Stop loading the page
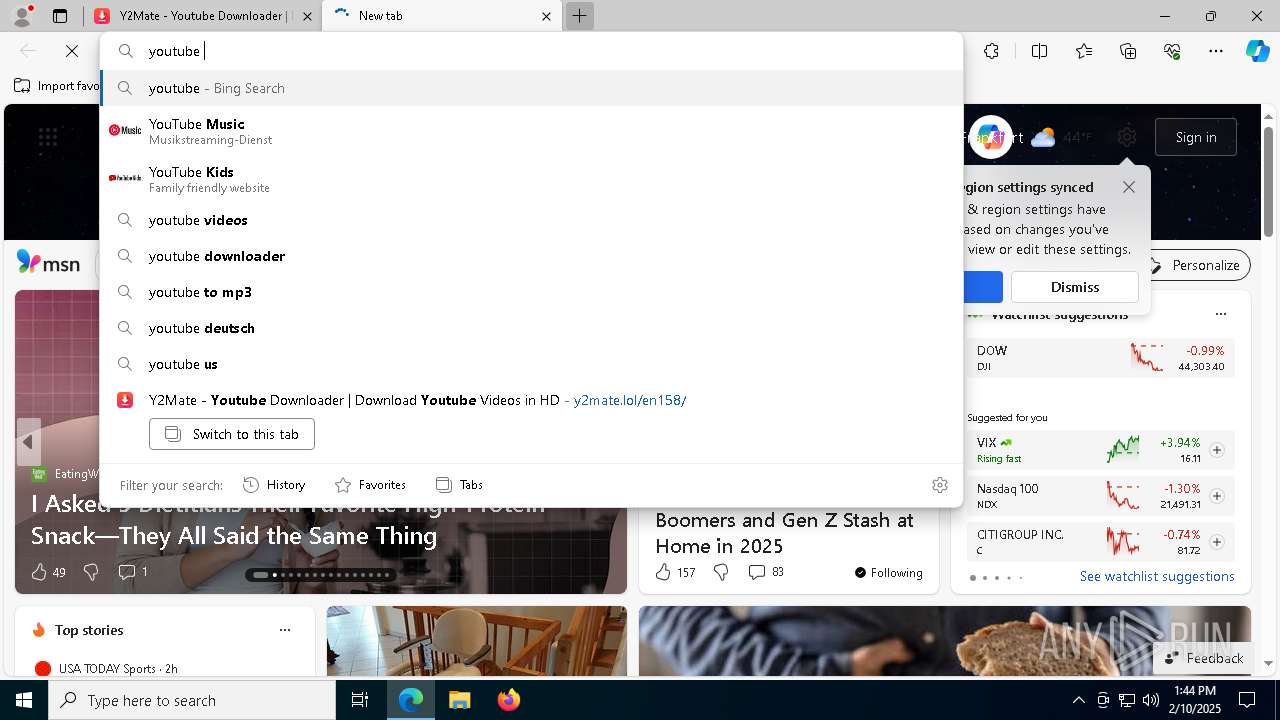1280x720 pixels. (x=72, y=51)
